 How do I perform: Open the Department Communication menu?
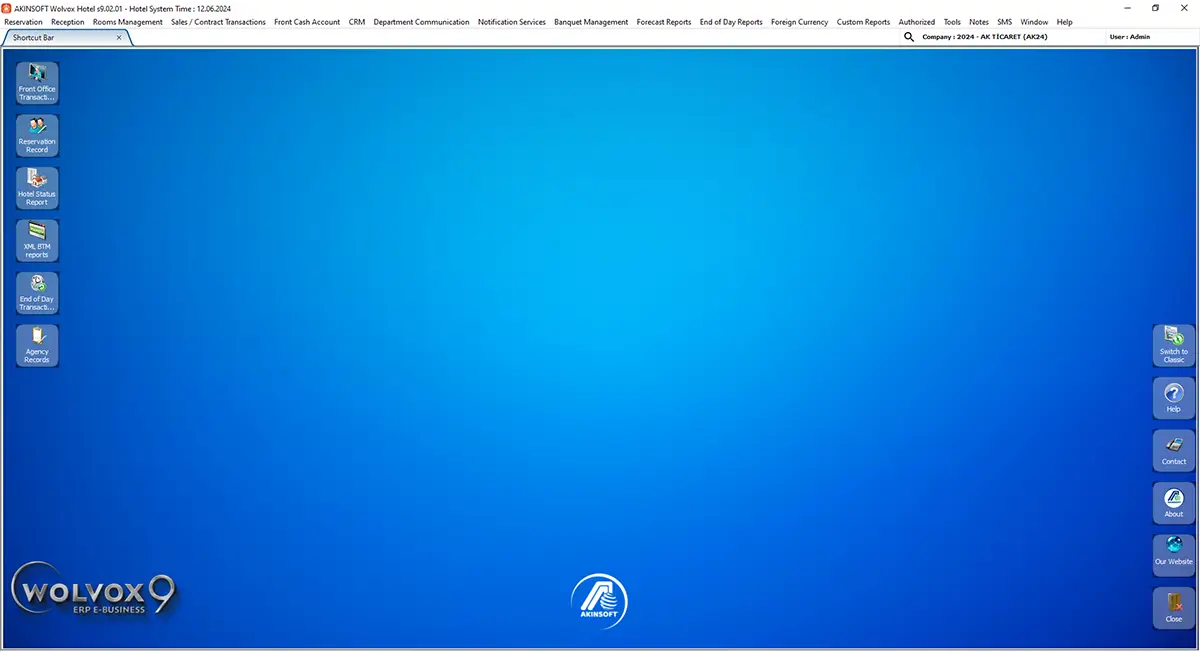(x=421, y=22)
